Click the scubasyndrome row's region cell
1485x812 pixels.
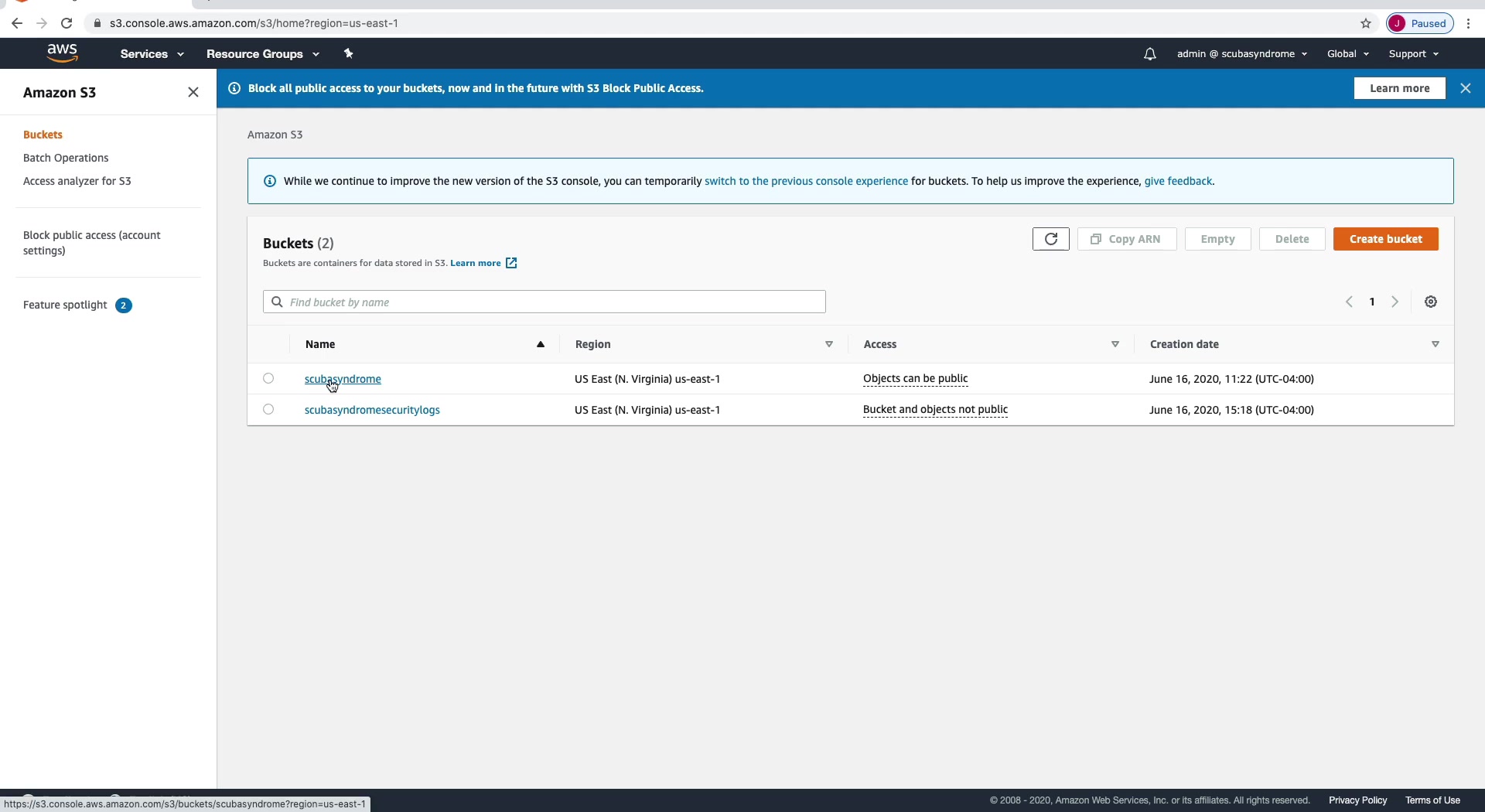coord(647,379)
